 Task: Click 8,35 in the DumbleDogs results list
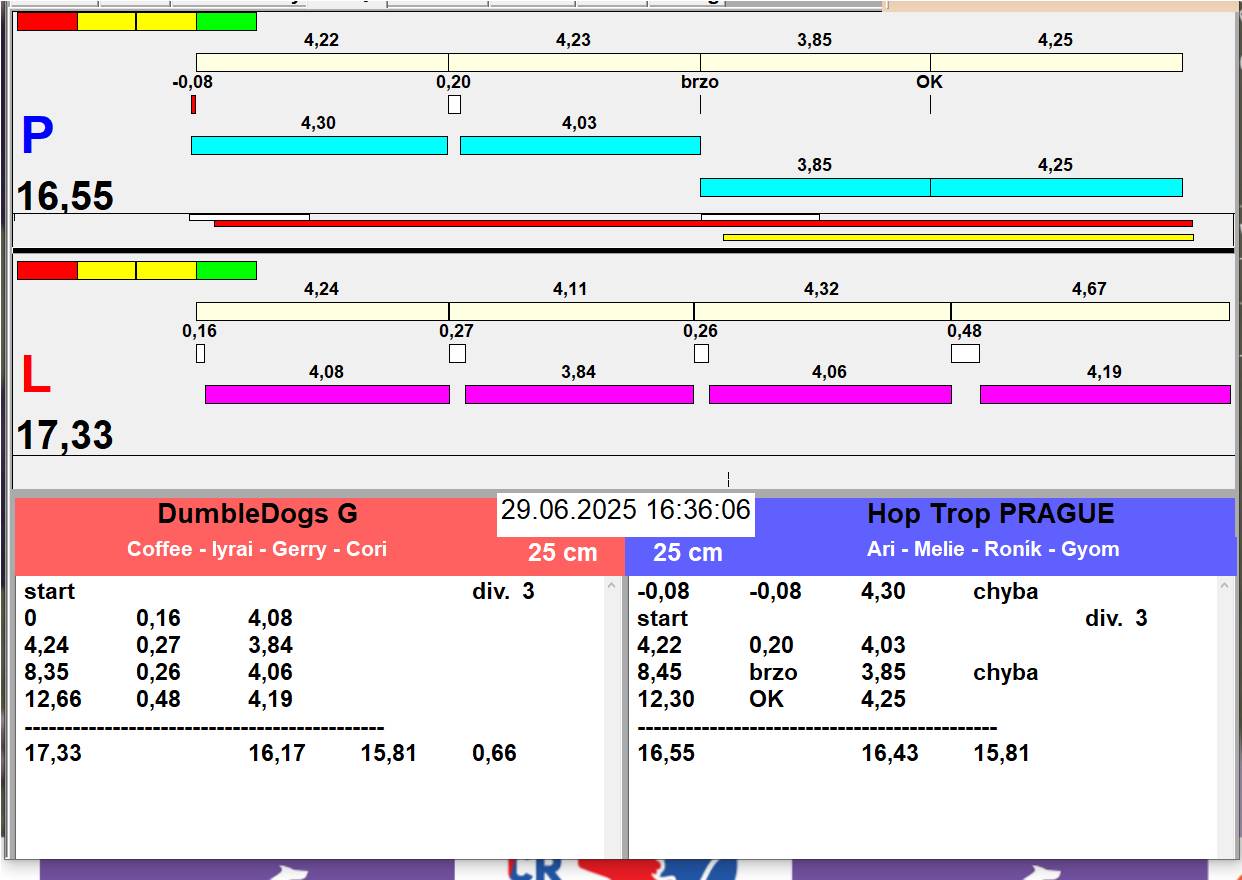click(x=47, y=672)
